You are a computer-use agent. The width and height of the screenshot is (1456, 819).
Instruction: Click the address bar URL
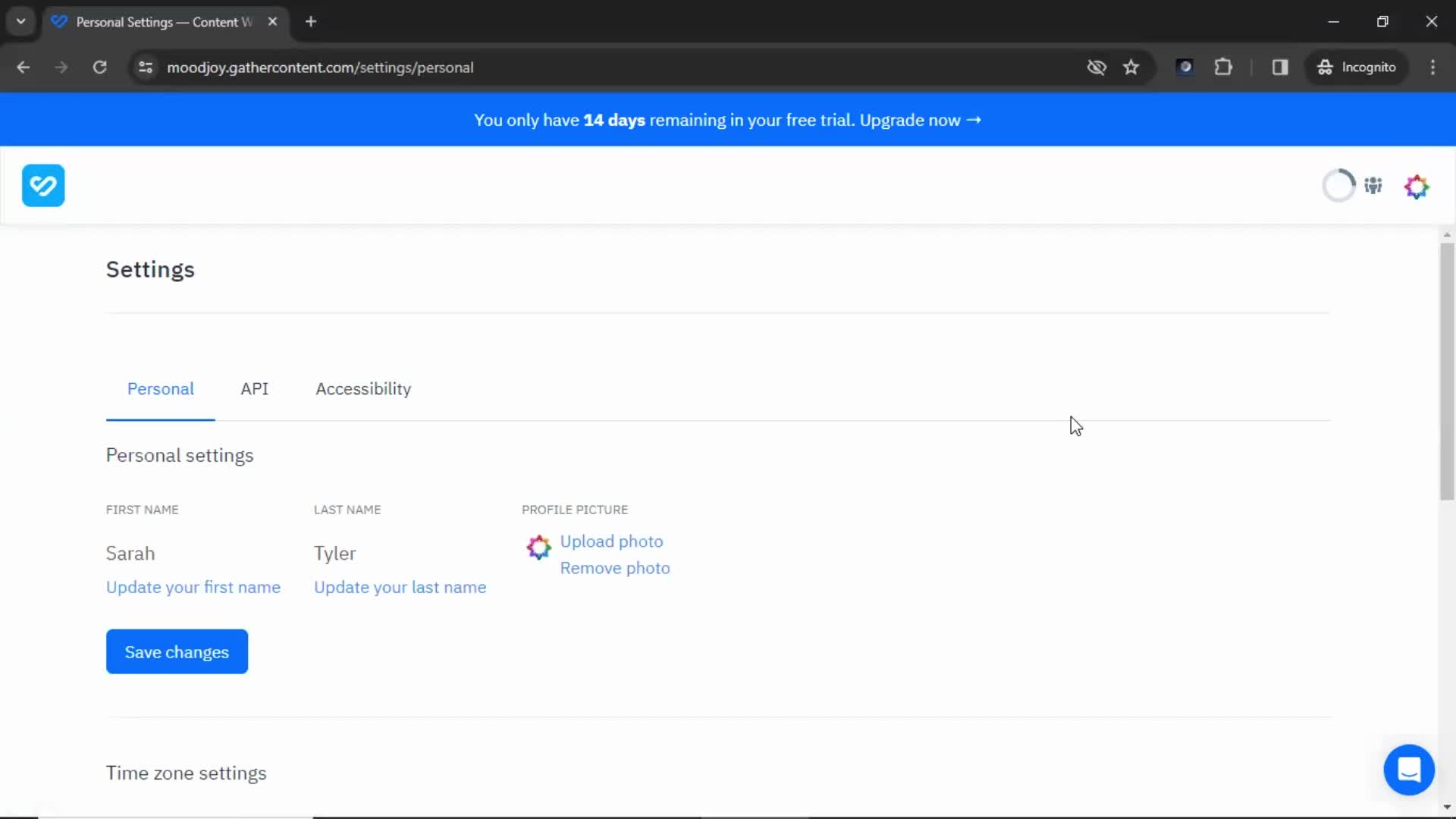[x=320, y=67]
